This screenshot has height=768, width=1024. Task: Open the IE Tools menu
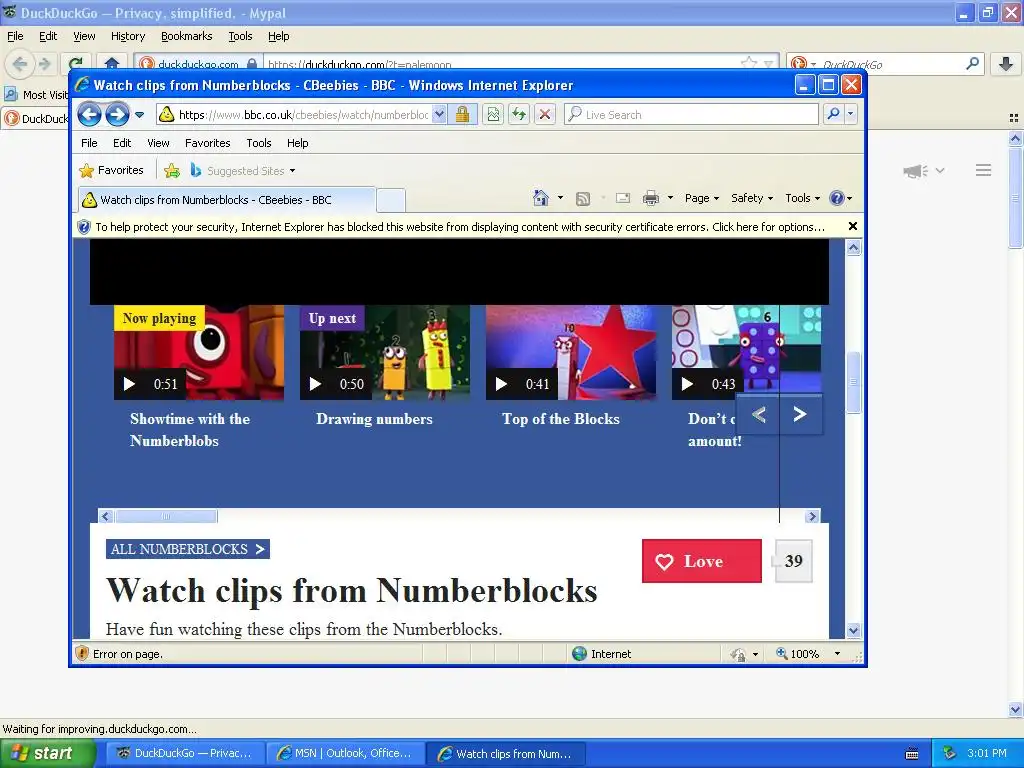(x=259, y=143)
